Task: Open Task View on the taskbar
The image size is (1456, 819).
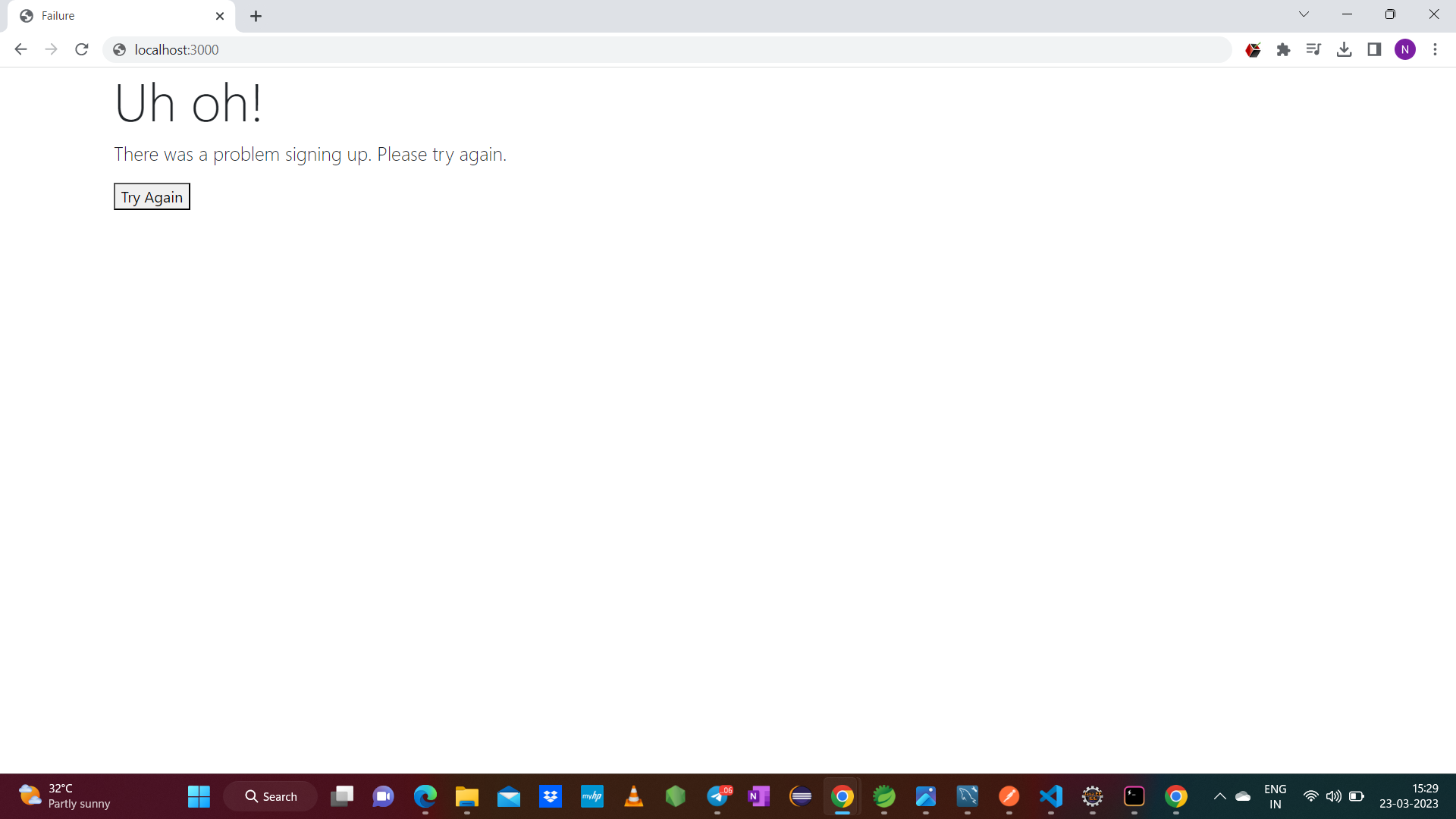Action: pos(342,796)
